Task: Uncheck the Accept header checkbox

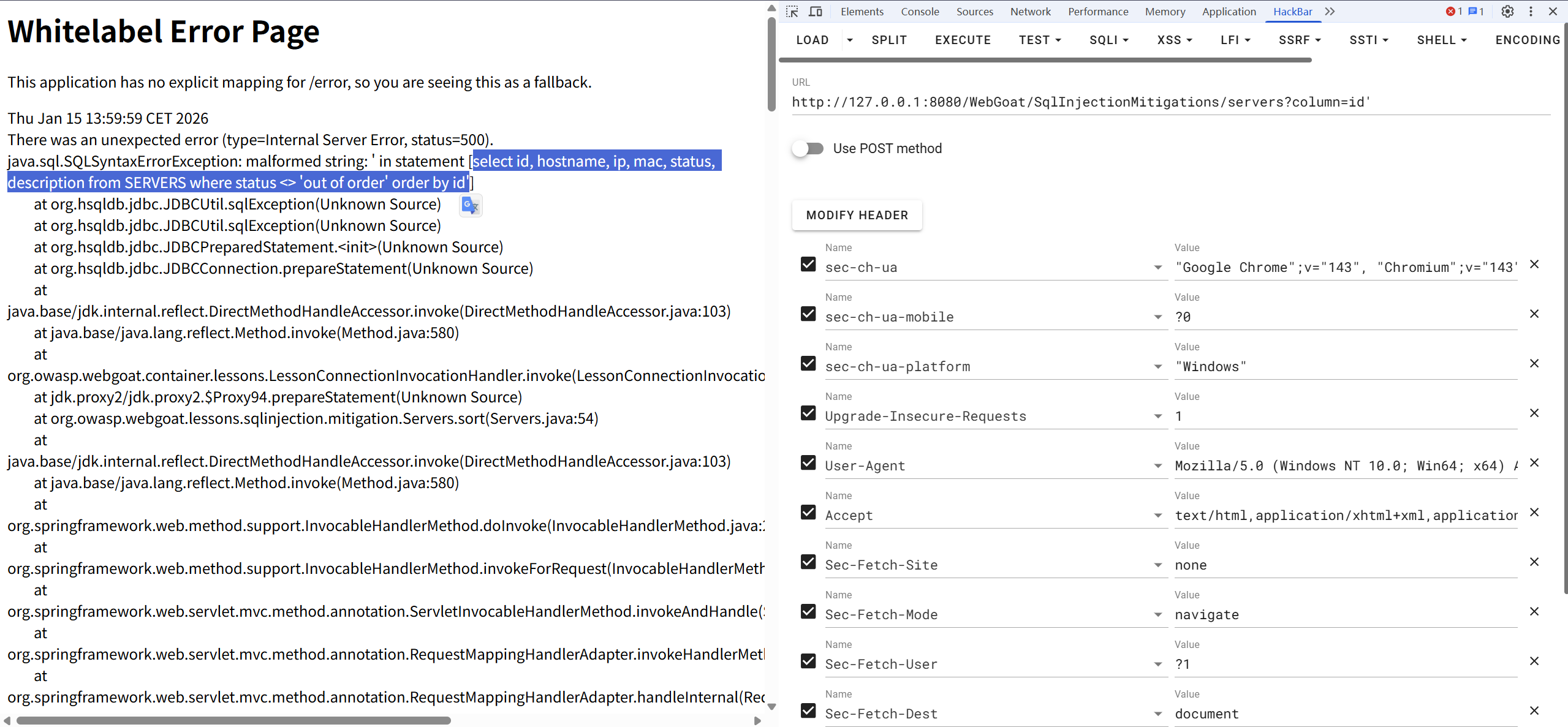Action: (x=808, y=513)
